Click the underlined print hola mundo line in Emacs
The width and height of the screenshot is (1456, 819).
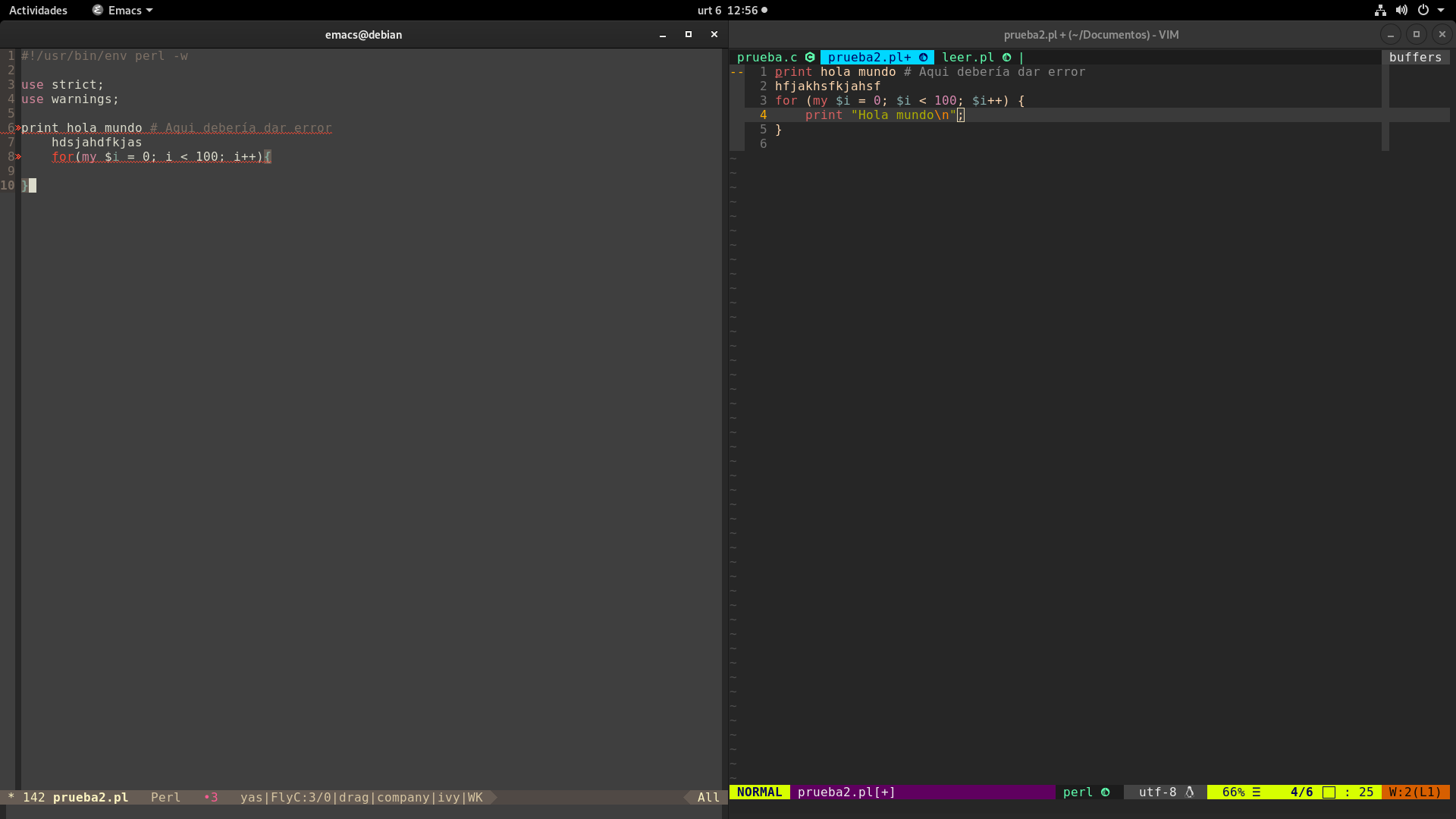(176, 127)
